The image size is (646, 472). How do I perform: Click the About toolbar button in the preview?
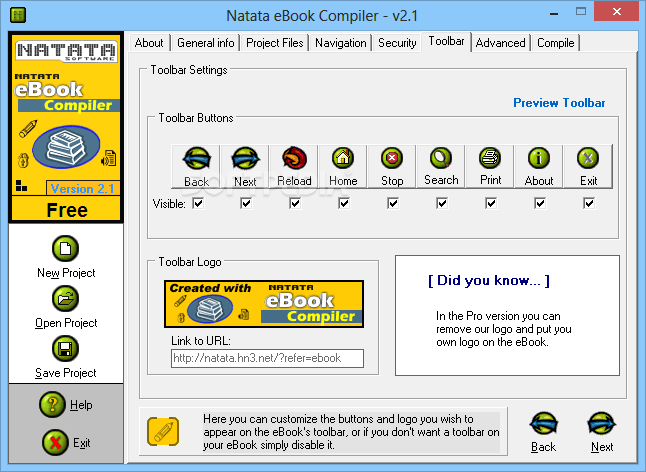[x=539, y=167]
